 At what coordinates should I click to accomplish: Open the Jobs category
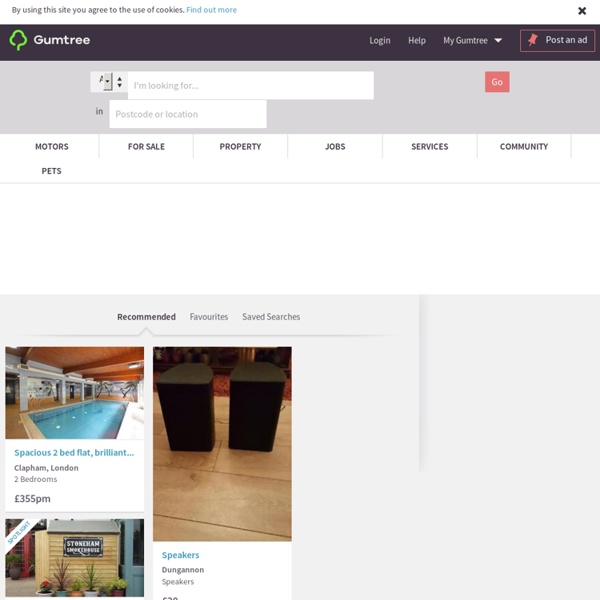tap(335, 147)
